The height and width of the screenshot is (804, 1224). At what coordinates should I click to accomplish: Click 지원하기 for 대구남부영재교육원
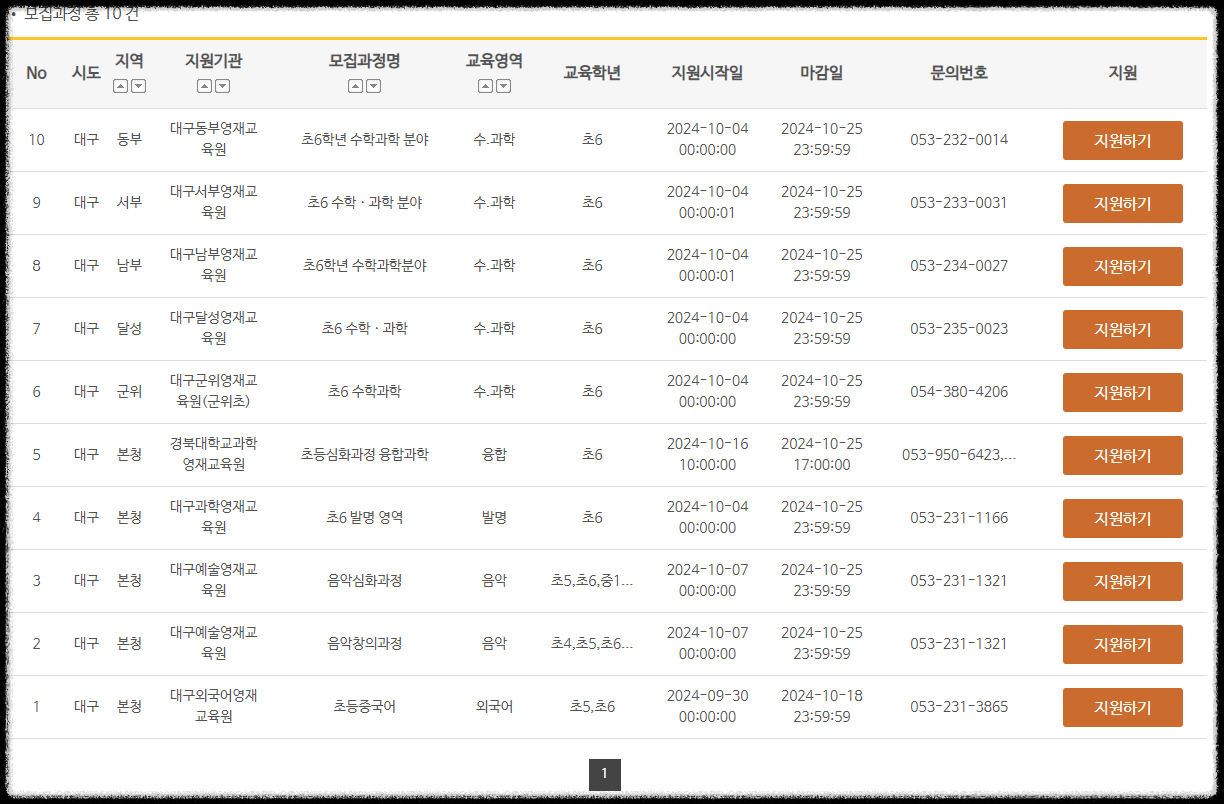[1122, 266]
